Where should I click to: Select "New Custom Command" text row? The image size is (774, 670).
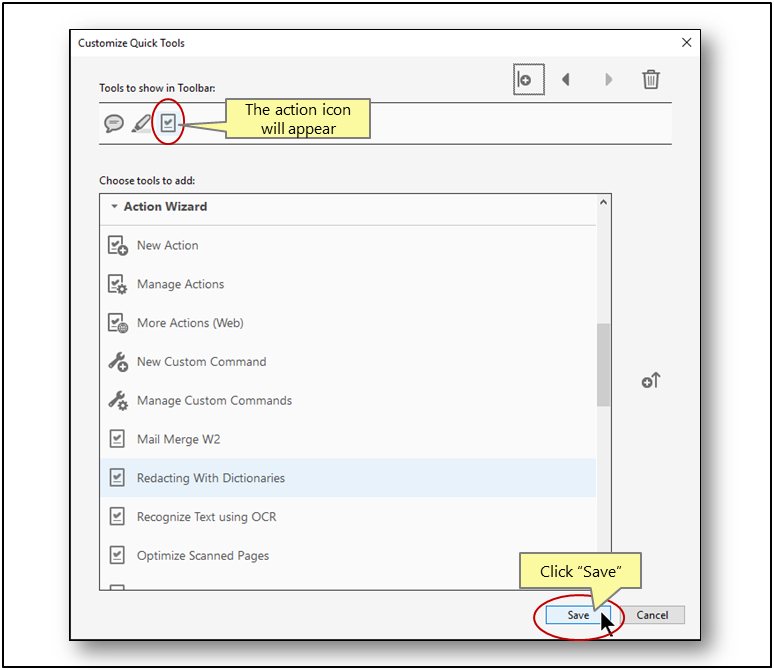[348, 362]
